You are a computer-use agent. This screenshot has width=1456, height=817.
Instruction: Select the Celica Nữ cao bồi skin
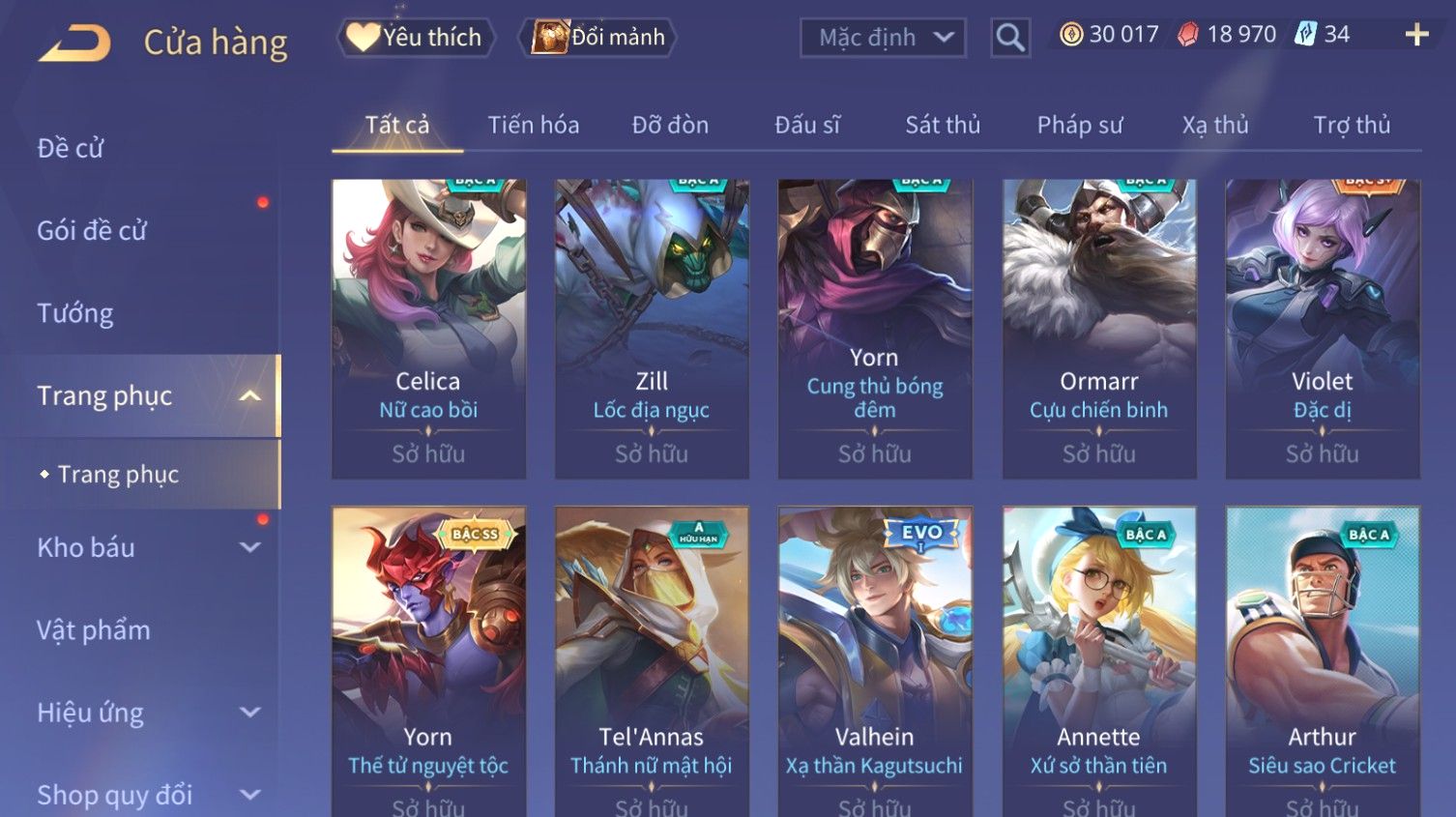point(428,329)
